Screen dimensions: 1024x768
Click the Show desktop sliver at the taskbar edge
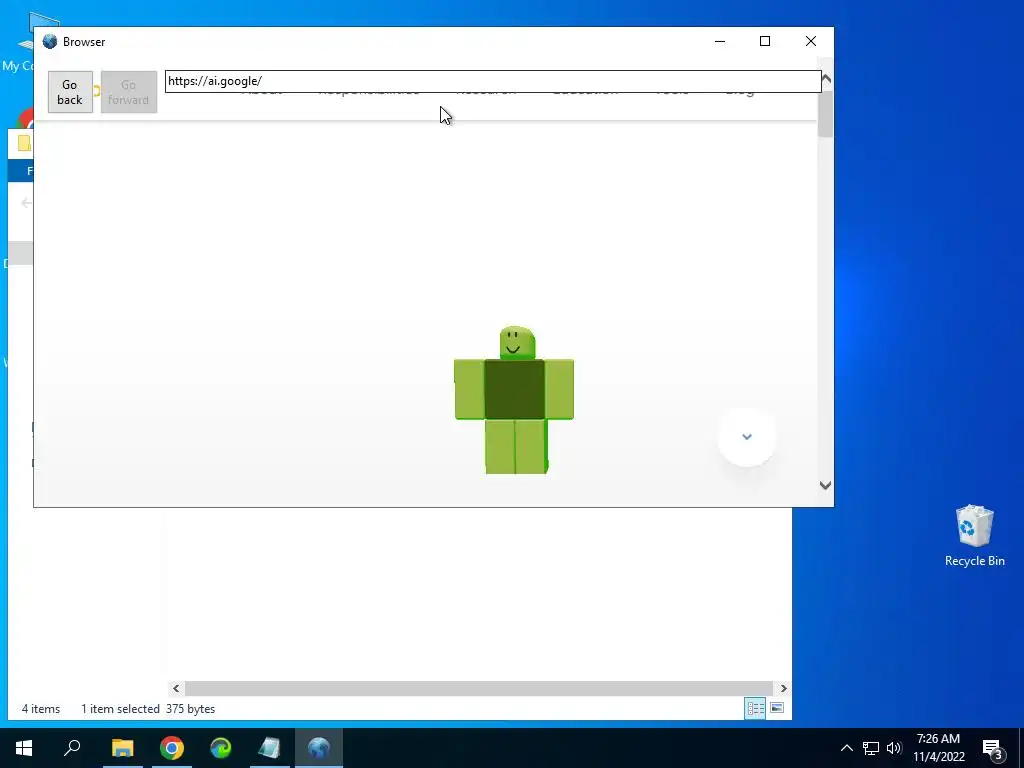click(1021, 748)
